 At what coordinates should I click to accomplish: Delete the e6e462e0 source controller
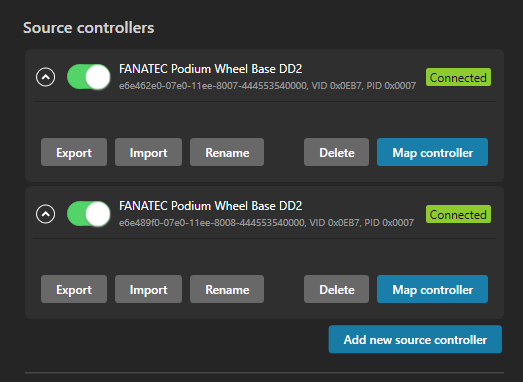pos(337,152)
